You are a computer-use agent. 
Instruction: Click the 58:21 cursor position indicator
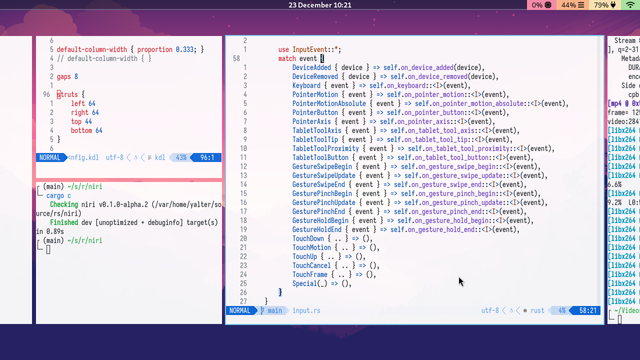coord(588,311)
